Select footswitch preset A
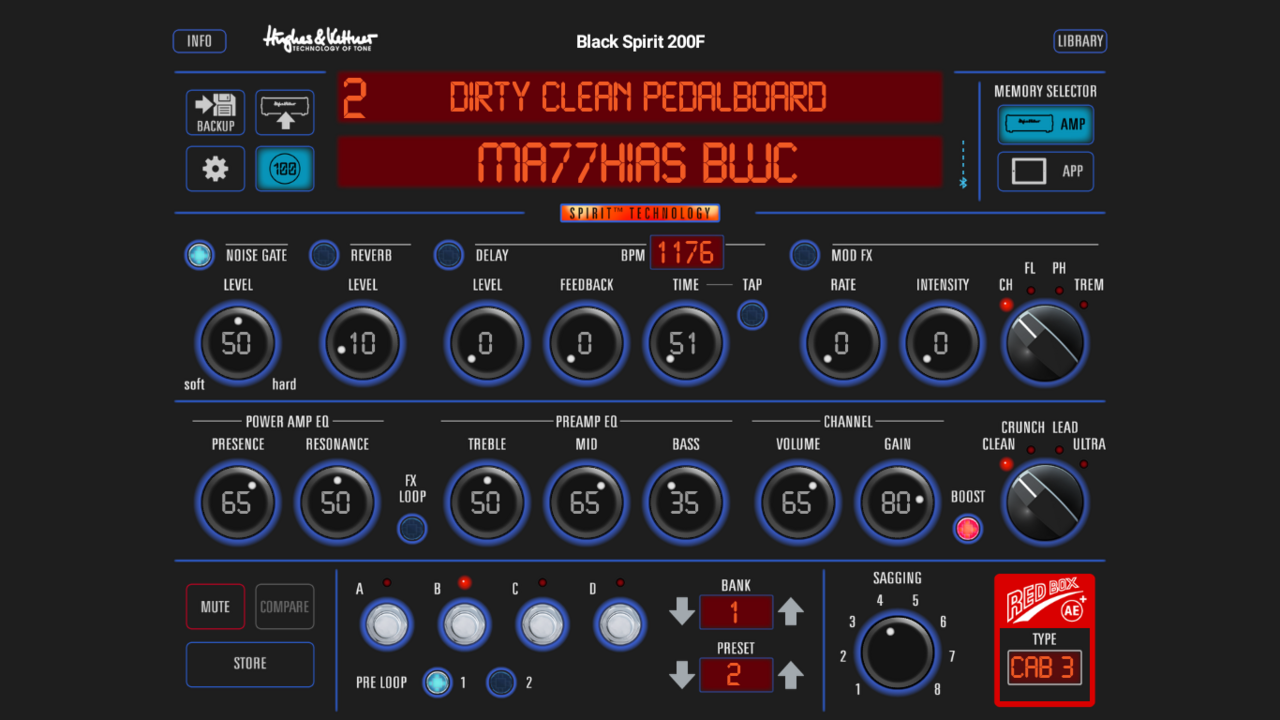The height and width of the screenshot is (720, 1280). click(386, 624)
